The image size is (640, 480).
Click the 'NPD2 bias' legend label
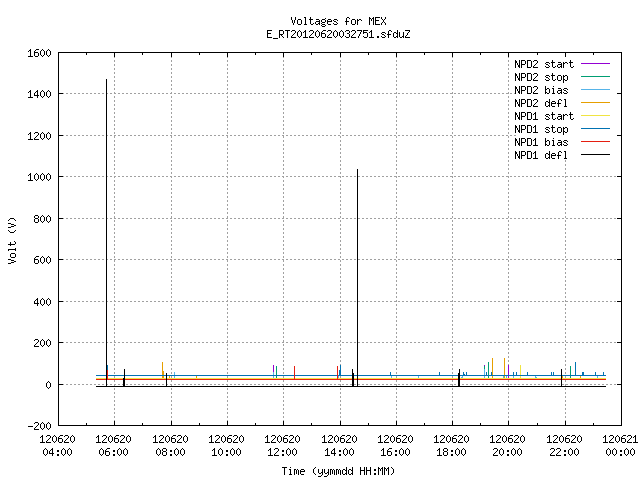coord(541,90)
